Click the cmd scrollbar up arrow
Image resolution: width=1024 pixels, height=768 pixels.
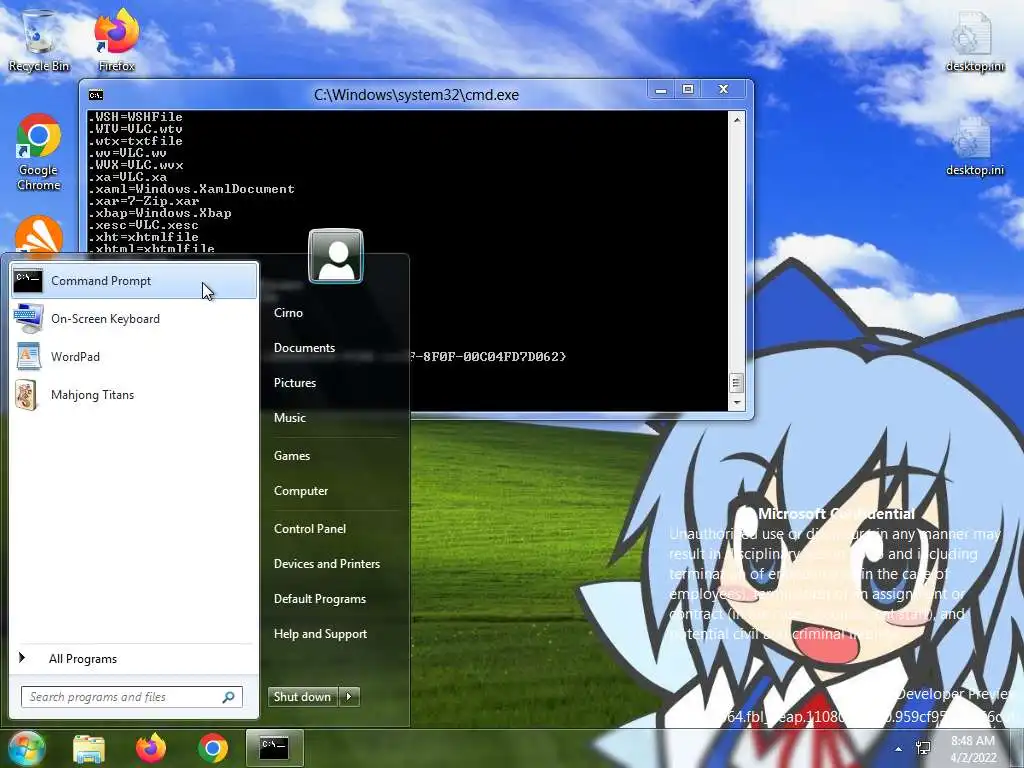[x=737, y=120]
